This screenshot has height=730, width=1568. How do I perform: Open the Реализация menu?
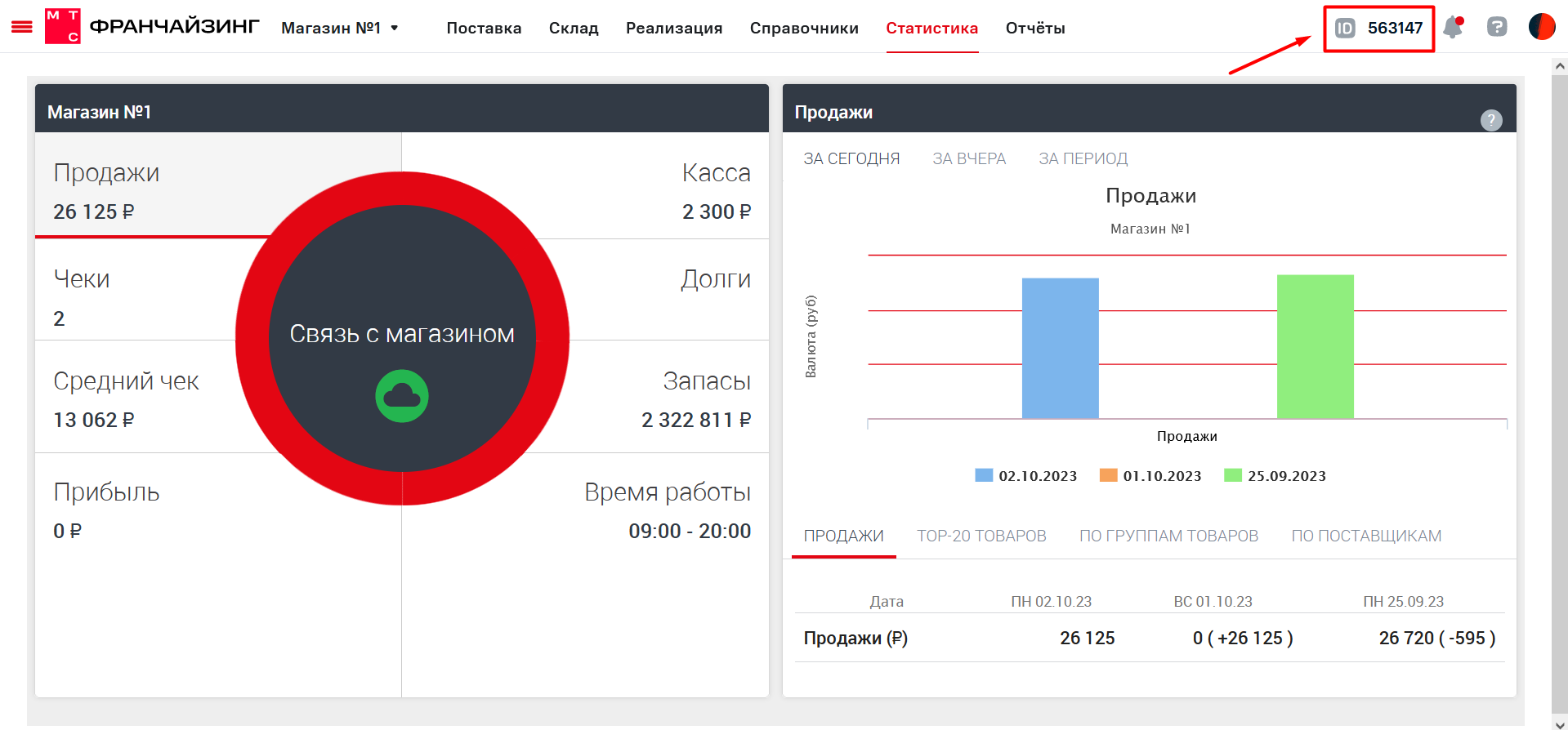point(674,28)
